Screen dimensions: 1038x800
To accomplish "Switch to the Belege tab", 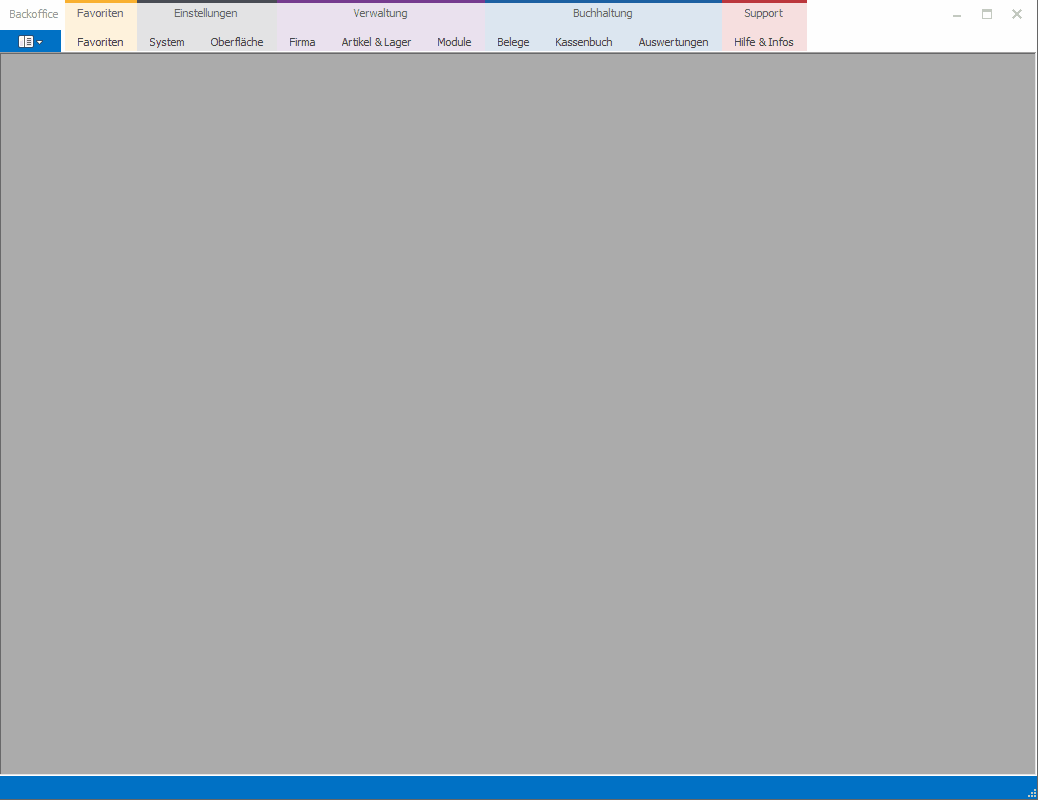I will [513, 42].
